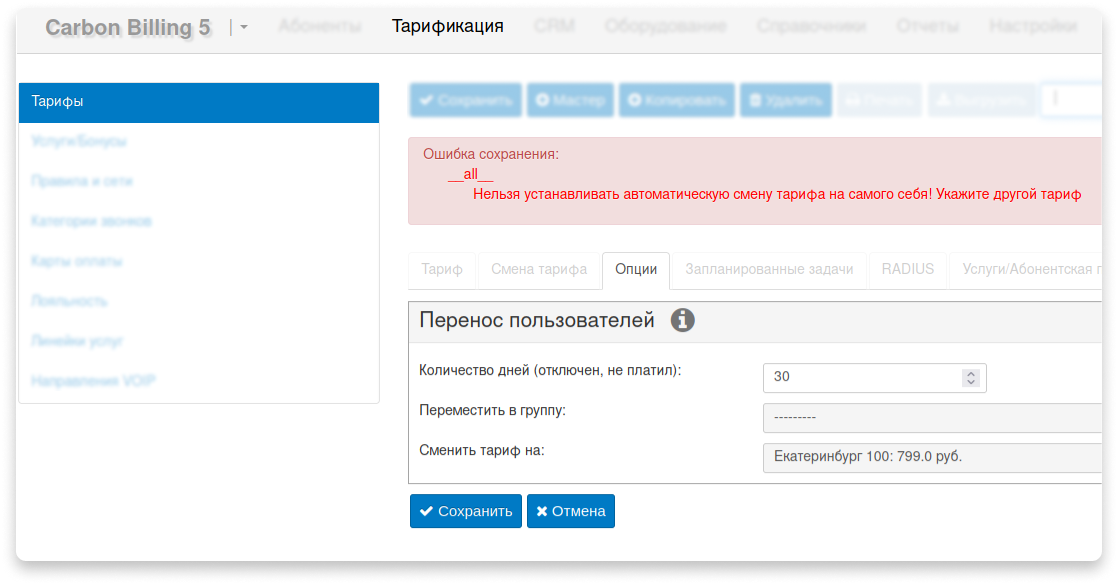Click the Carbon Billing 5 logo

[128, 27]
